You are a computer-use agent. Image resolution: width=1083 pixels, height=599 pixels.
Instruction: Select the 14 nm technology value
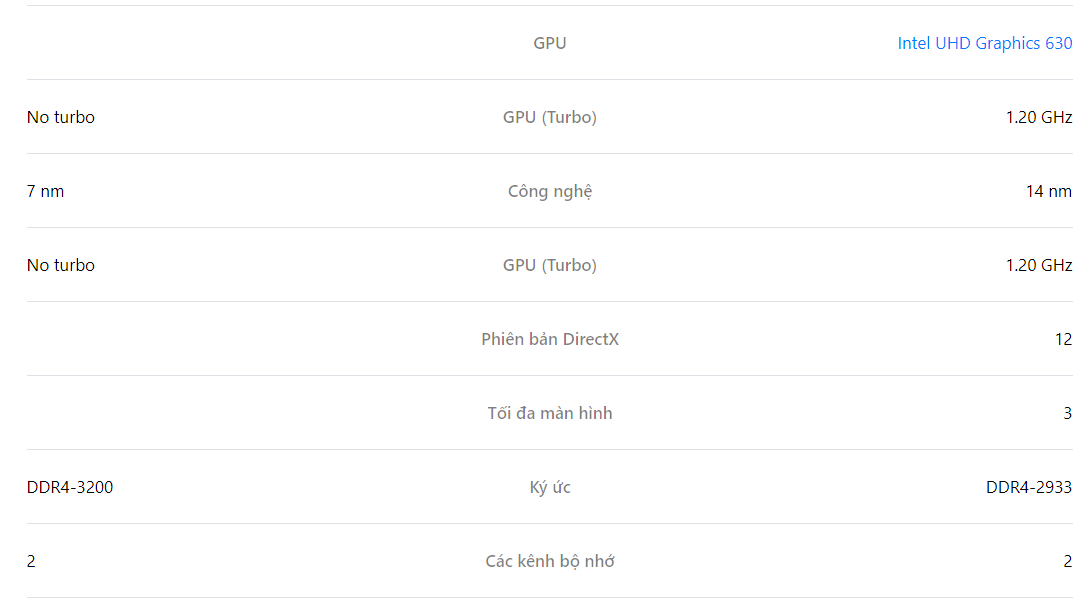click(1048, 191)
